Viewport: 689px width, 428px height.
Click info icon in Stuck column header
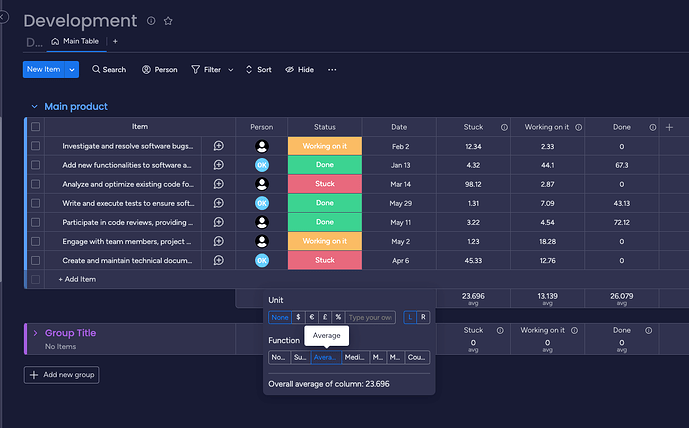(504, 127)
